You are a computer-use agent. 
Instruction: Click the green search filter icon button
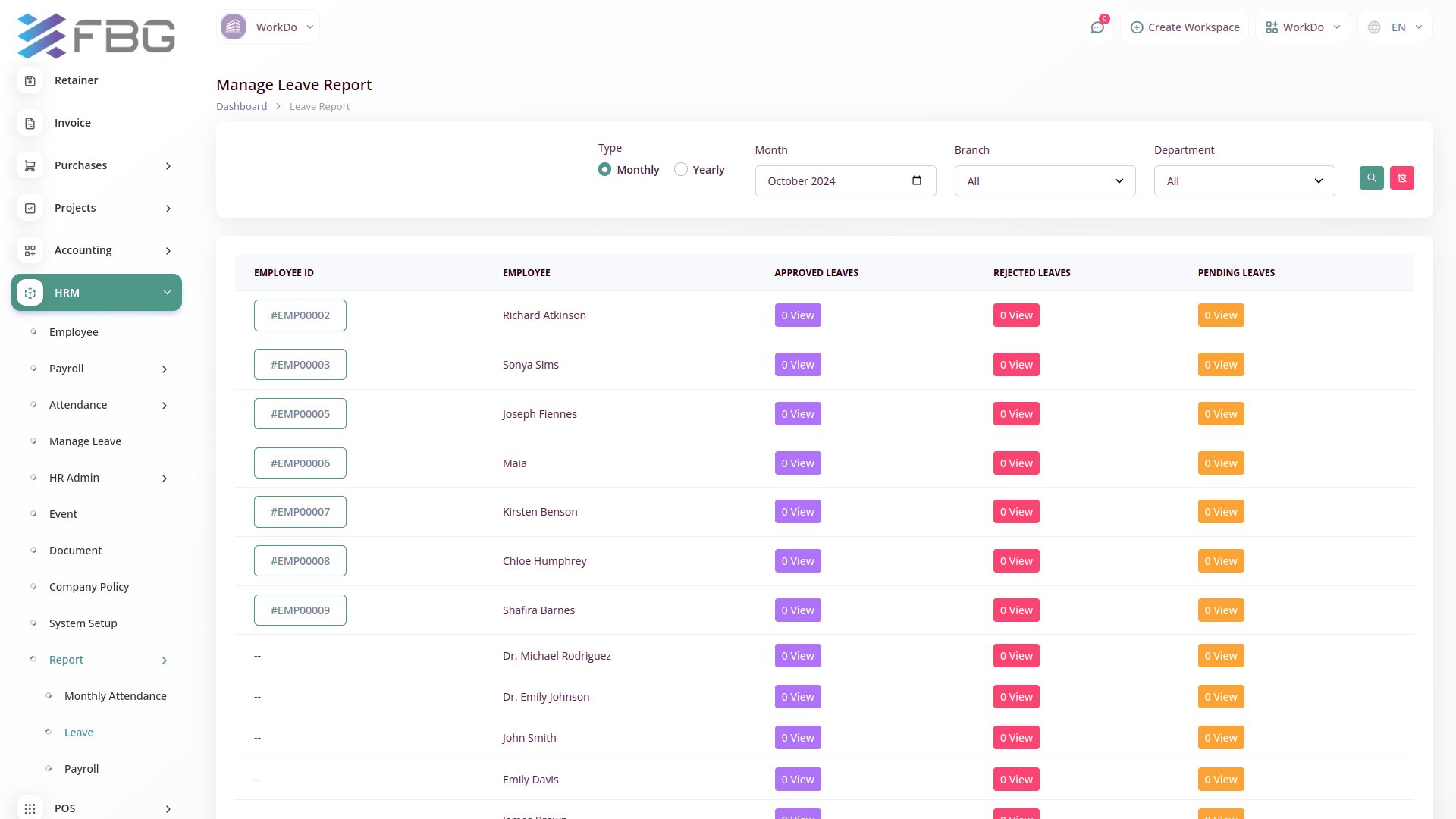1371,178
